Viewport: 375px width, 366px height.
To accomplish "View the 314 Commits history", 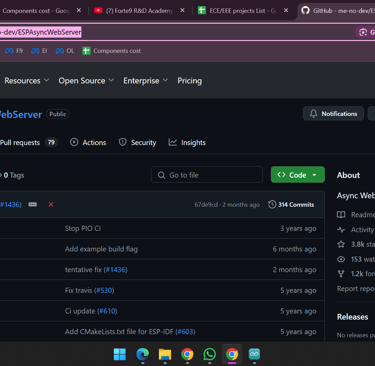I will [x=291, y=204].
